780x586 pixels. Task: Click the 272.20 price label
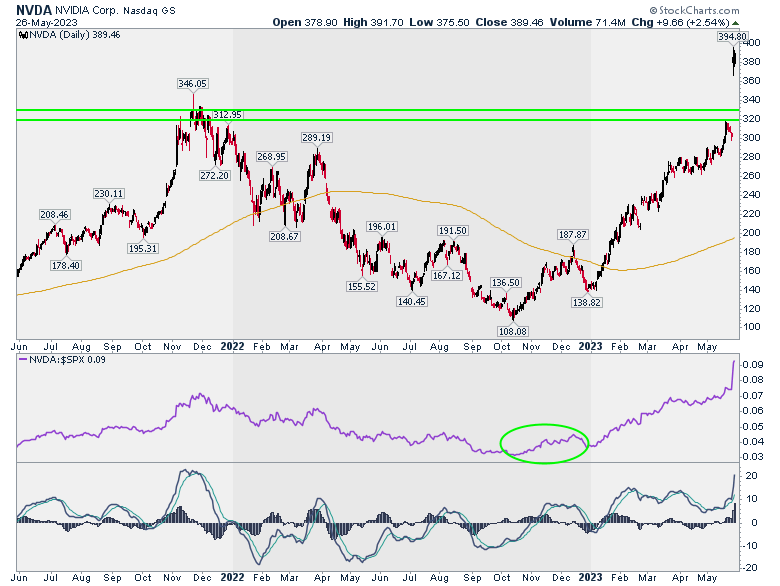[214, 175]
